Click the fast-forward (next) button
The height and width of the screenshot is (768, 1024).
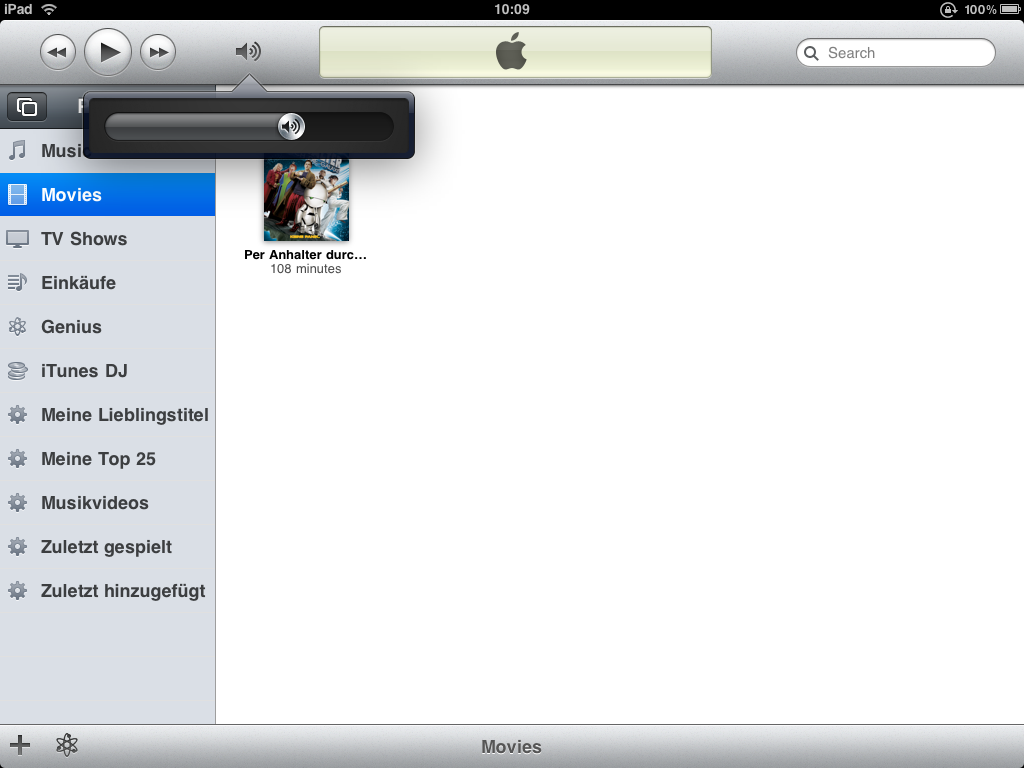158,52
